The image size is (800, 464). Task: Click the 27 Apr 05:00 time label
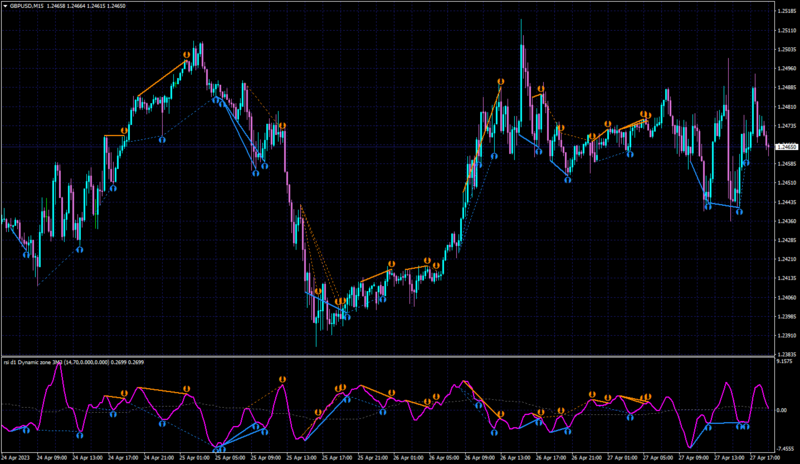point(658,458)
